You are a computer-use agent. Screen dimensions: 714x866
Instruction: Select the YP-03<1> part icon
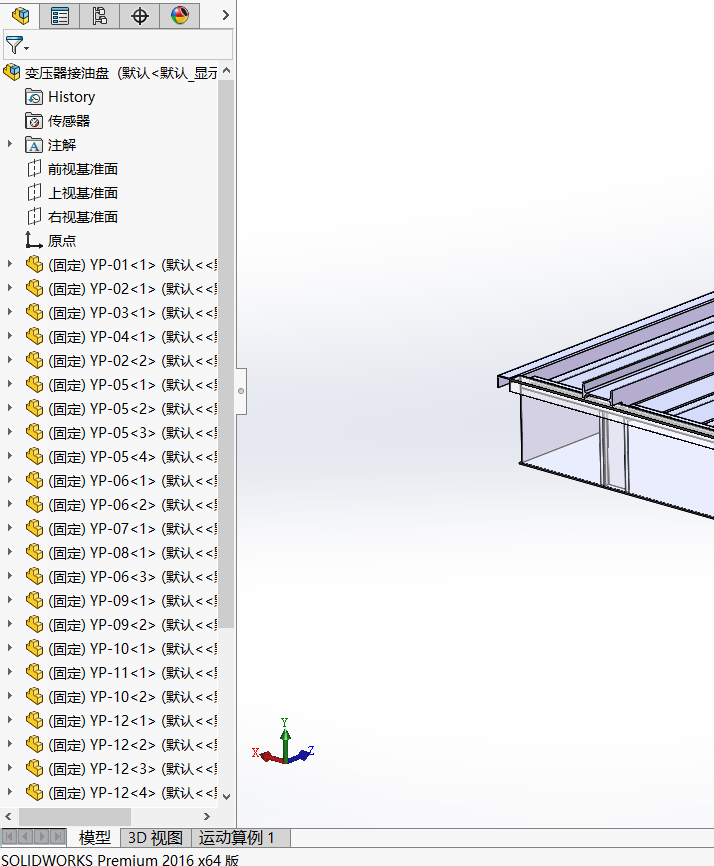tap(34, 313)
